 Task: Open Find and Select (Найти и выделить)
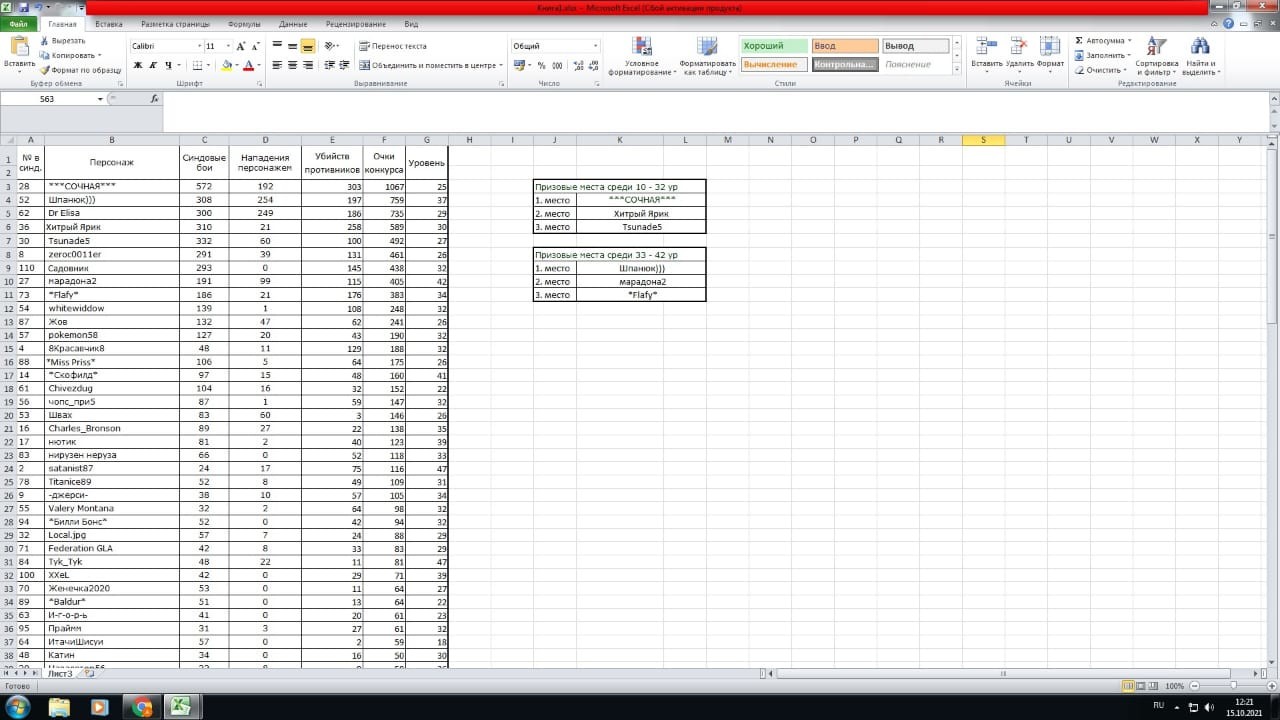[1199, 55]
